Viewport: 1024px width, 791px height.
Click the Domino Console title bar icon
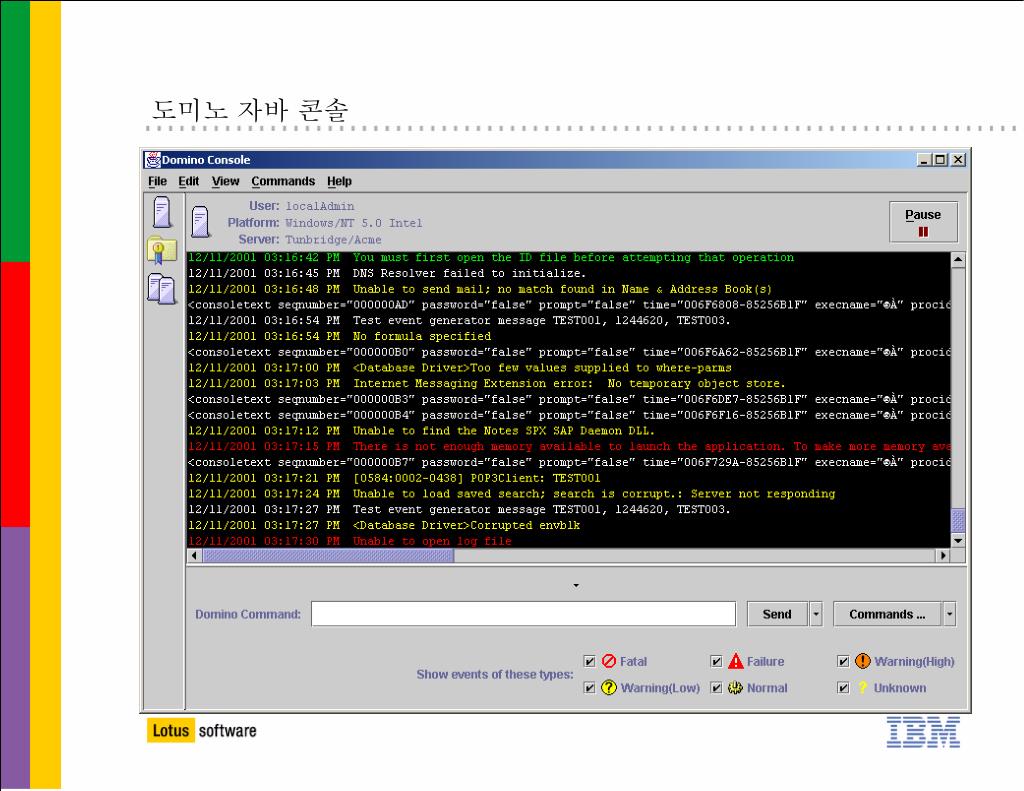(x=153, y=159)
